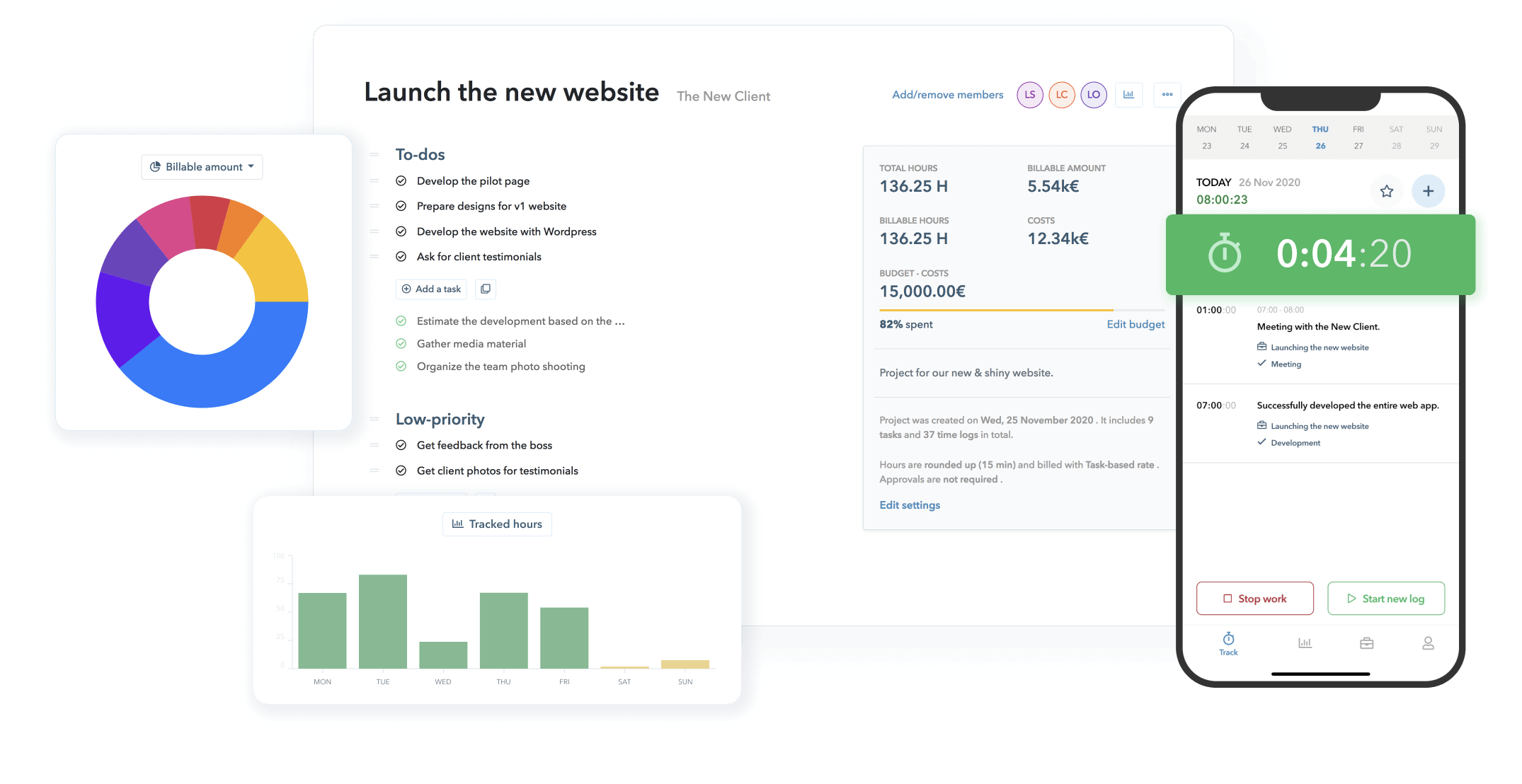Open the briefcase projects icon in phone bottom bar
This screenshot has height=784, width=1522.
click(x=1366, y=643)
